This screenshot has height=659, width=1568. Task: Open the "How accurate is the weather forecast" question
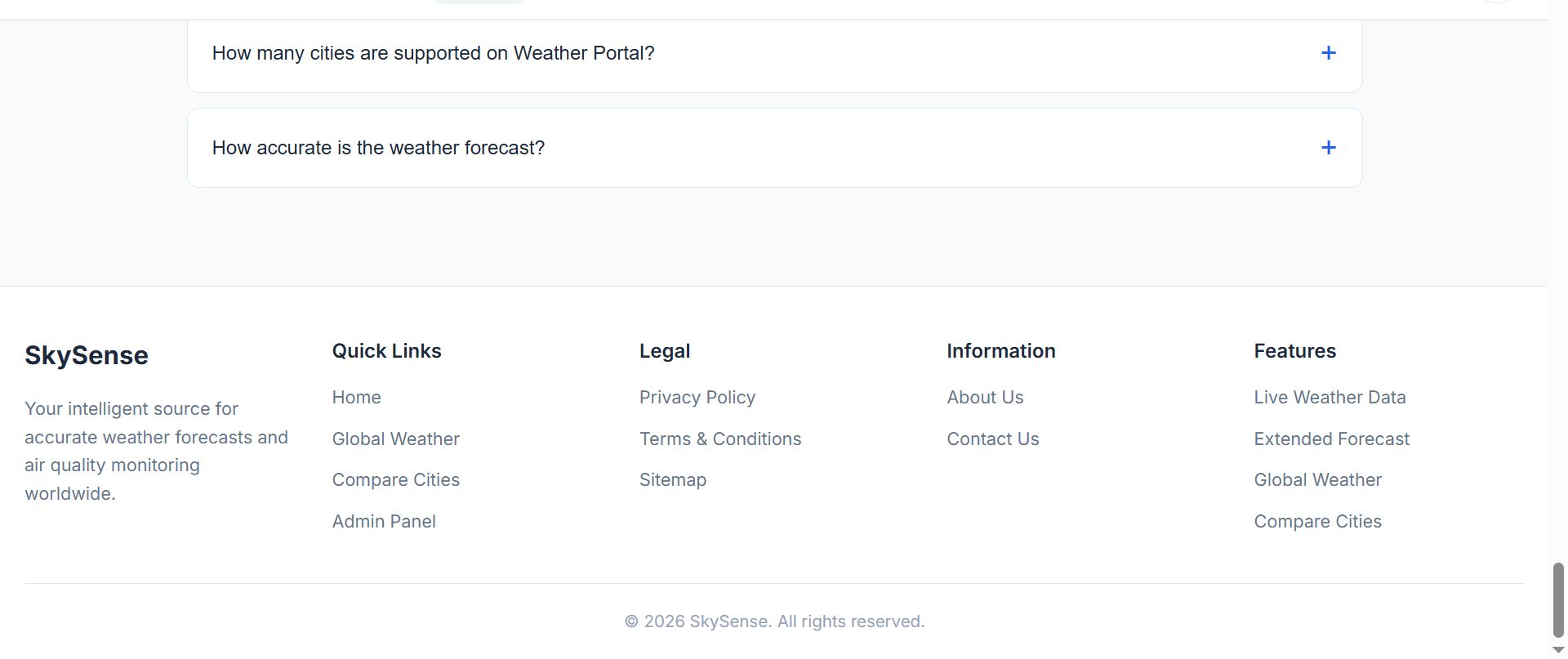tap(378, 148)
